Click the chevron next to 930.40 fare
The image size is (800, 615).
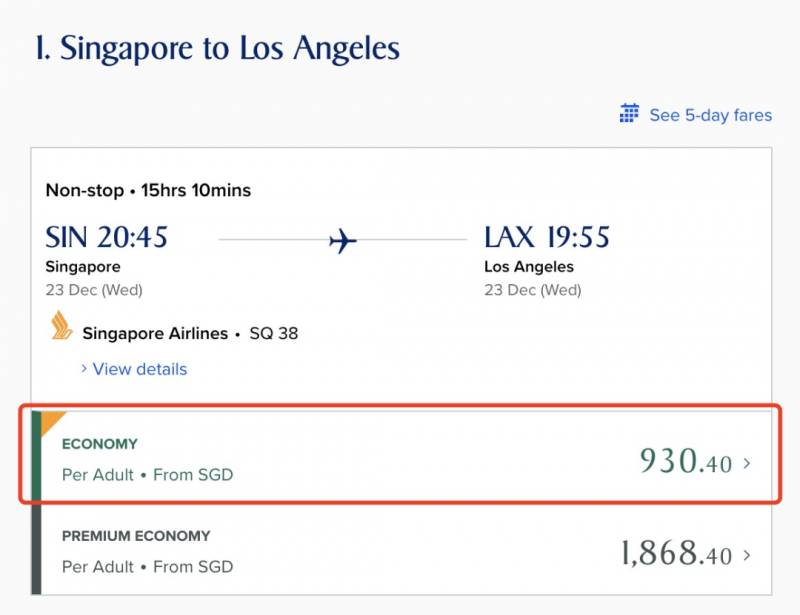(747, 463)
